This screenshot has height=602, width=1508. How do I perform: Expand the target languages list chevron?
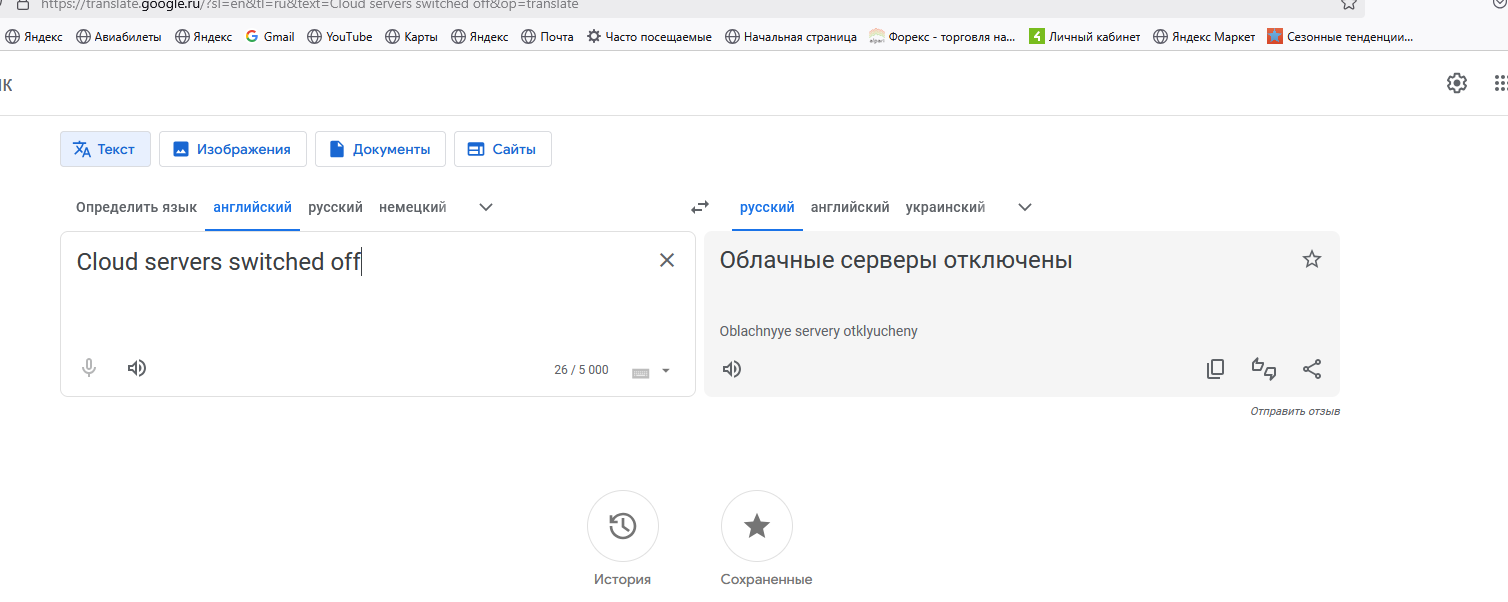1025,207
